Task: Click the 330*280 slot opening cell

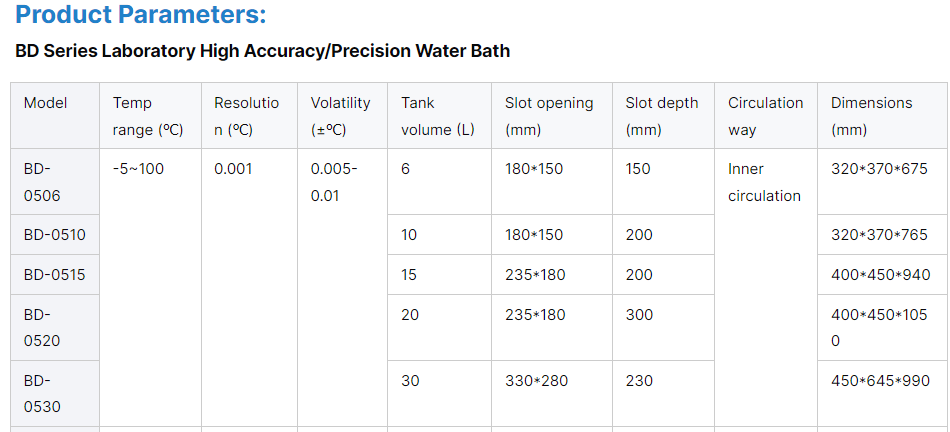Action: pyautogui.click(x=534, y=381)
